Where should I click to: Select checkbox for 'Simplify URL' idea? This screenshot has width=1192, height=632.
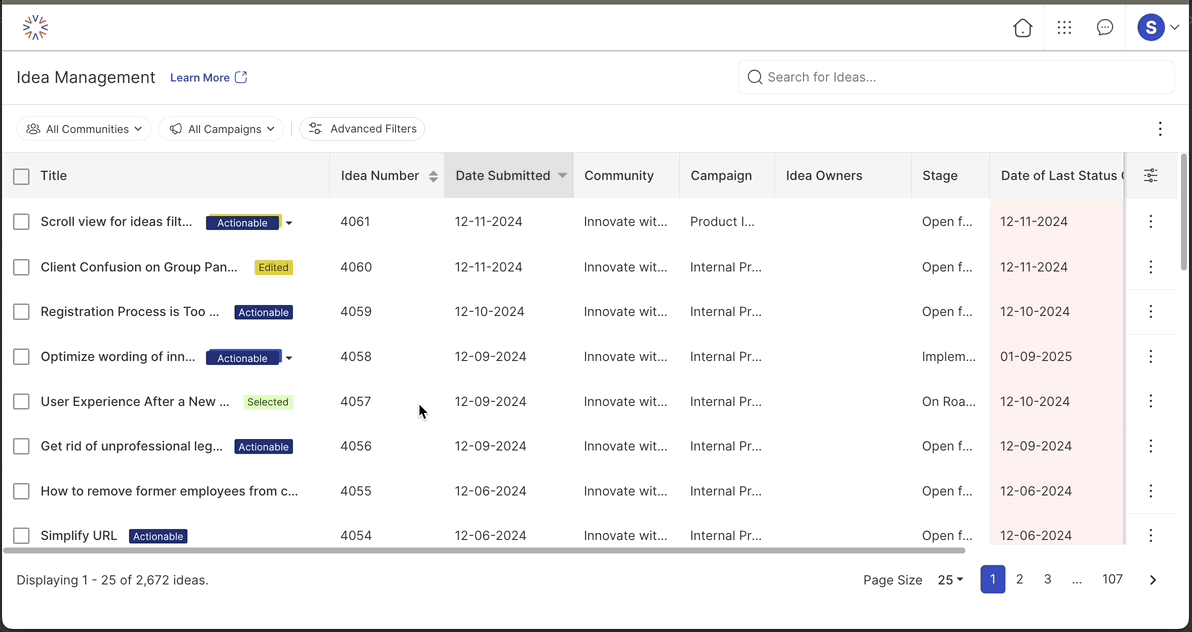coord(21,536)
